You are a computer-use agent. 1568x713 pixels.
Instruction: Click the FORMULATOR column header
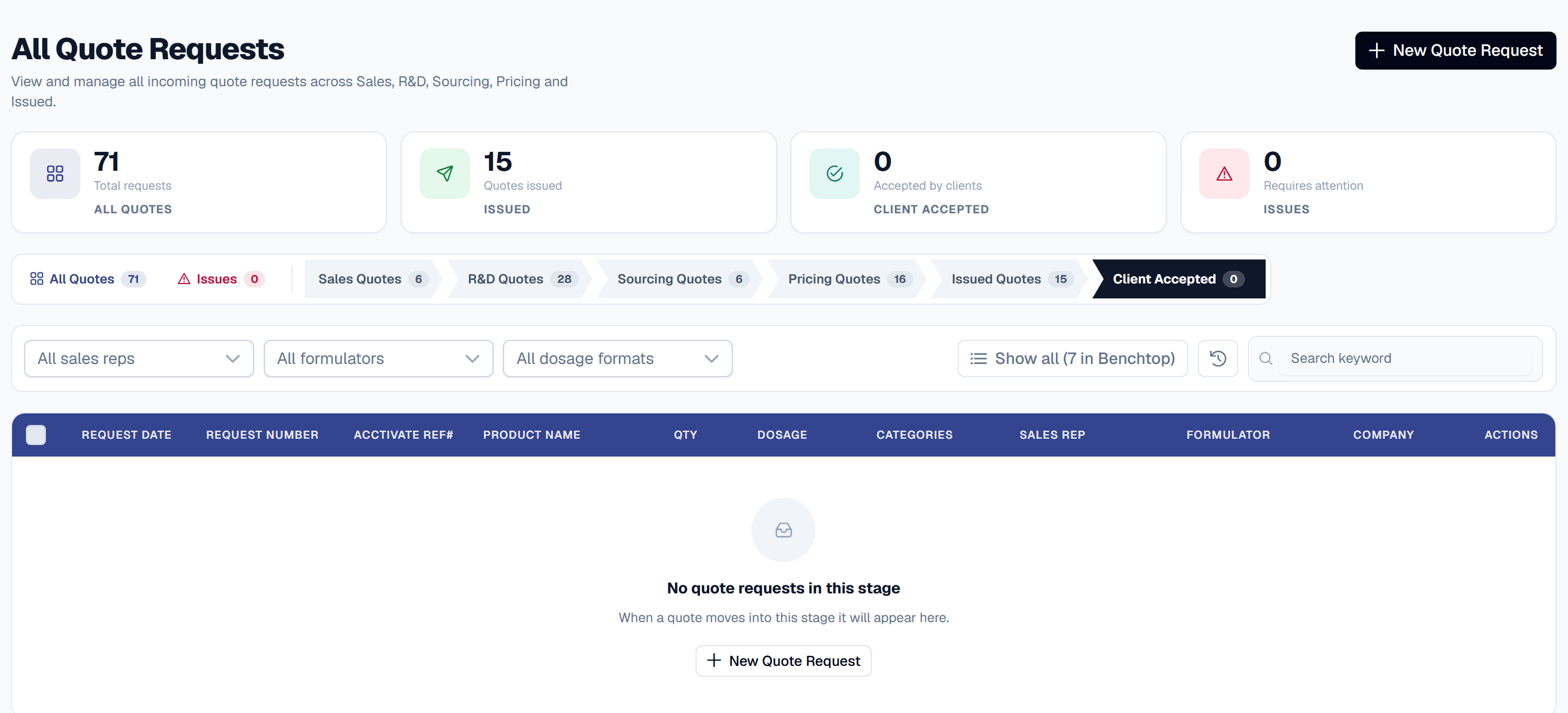(x=1228, y=435)
